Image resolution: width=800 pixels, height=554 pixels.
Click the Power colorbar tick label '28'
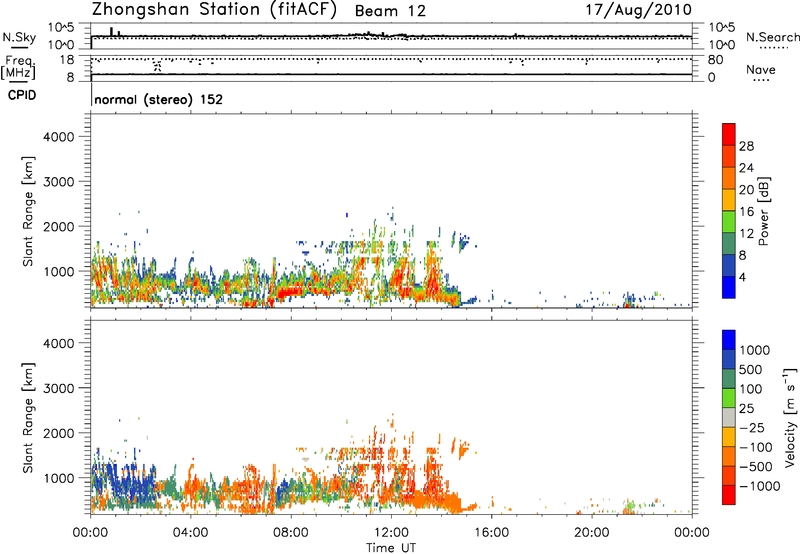pos(746,146)
